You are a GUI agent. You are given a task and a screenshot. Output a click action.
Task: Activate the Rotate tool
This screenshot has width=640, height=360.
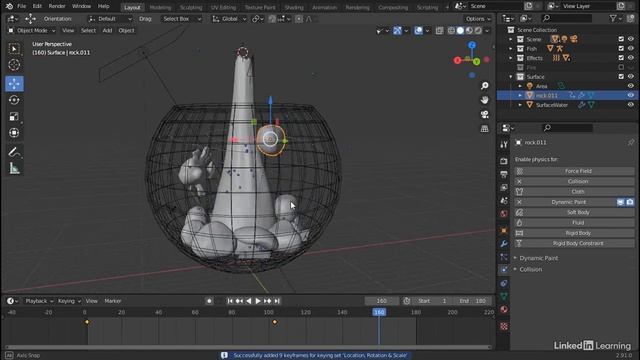[x=14, y=100]
